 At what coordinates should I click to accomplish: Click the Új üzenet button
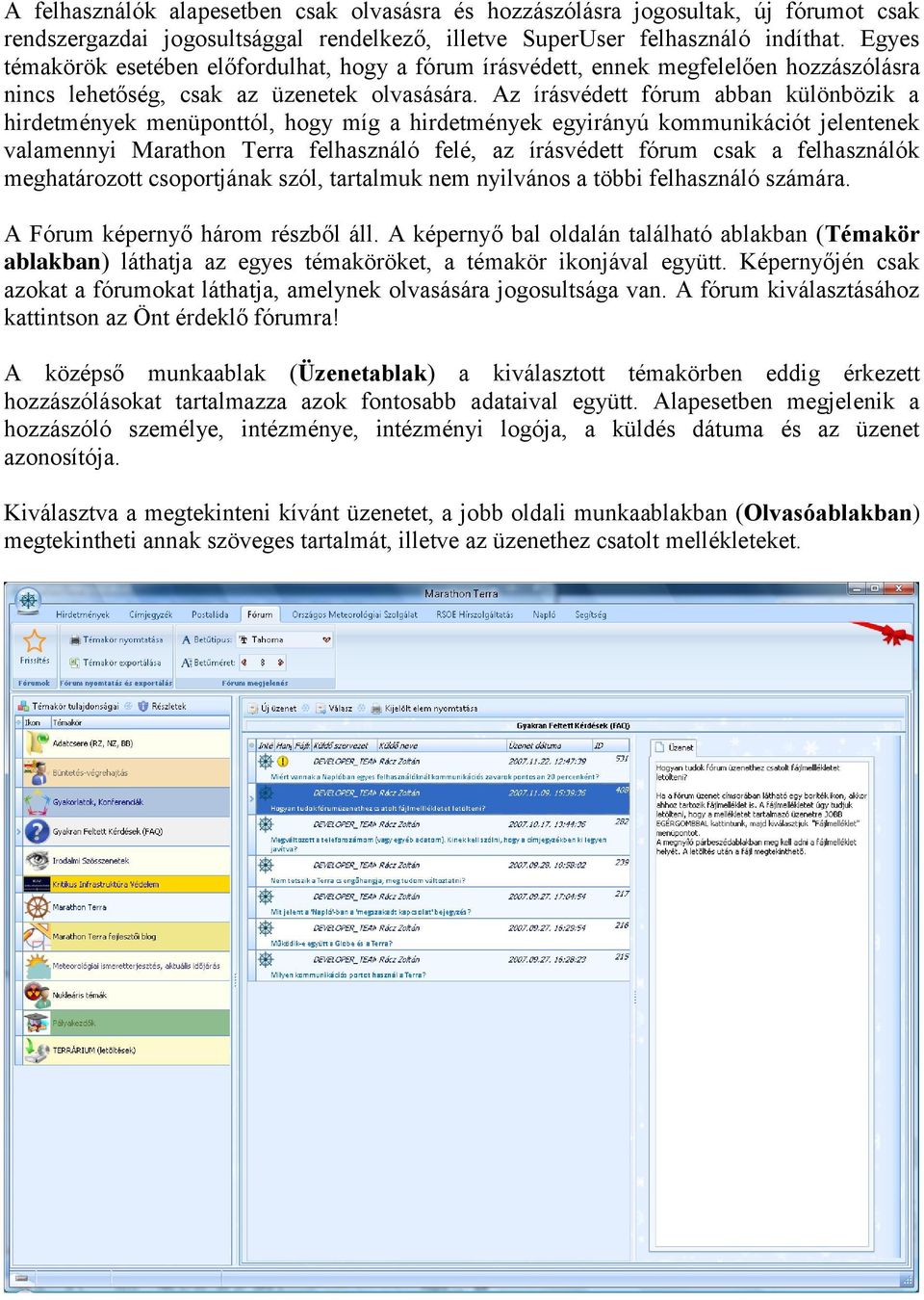point(270,708)
